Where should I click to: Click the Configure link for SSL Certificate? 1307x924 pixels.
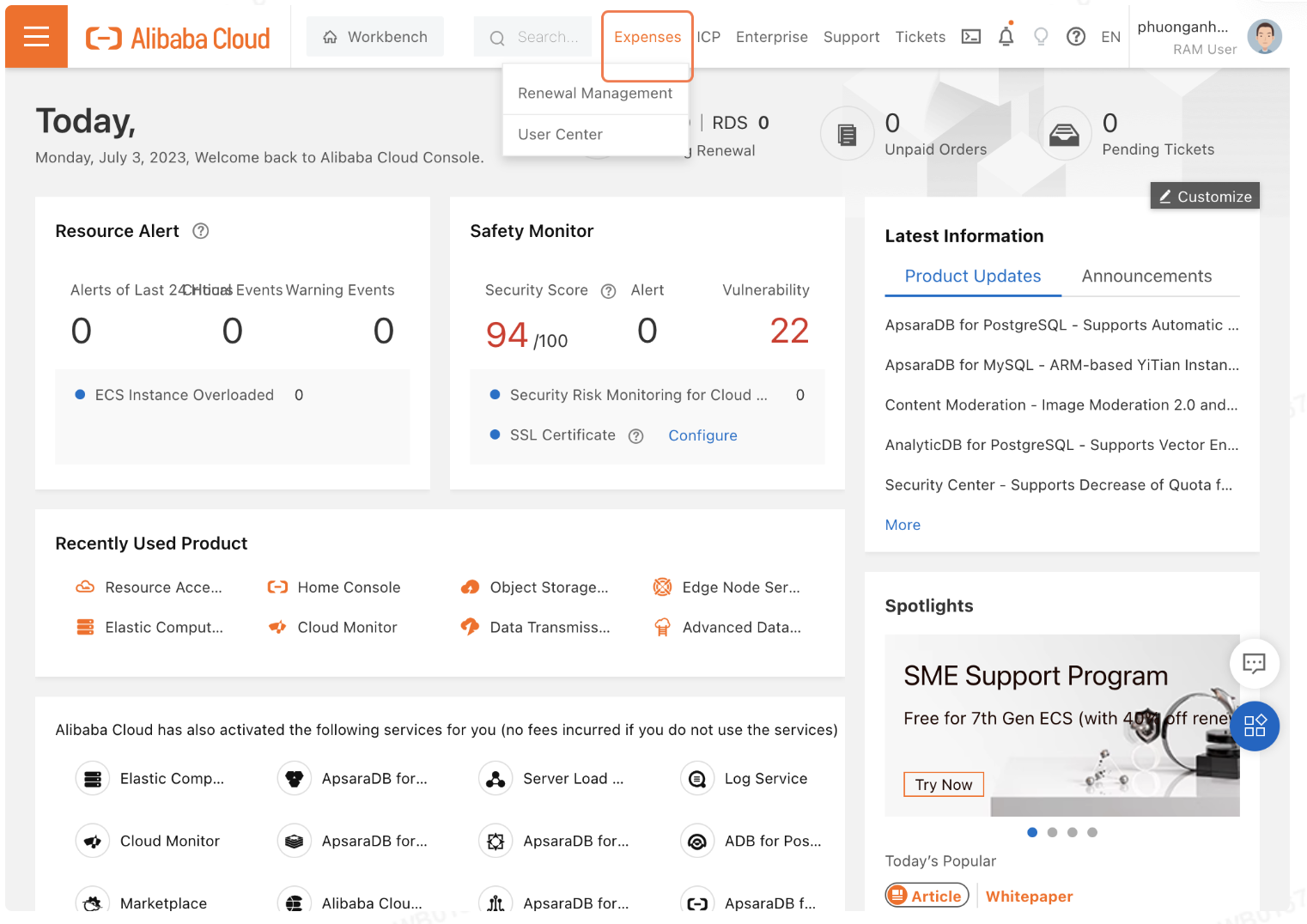[702, 435]
